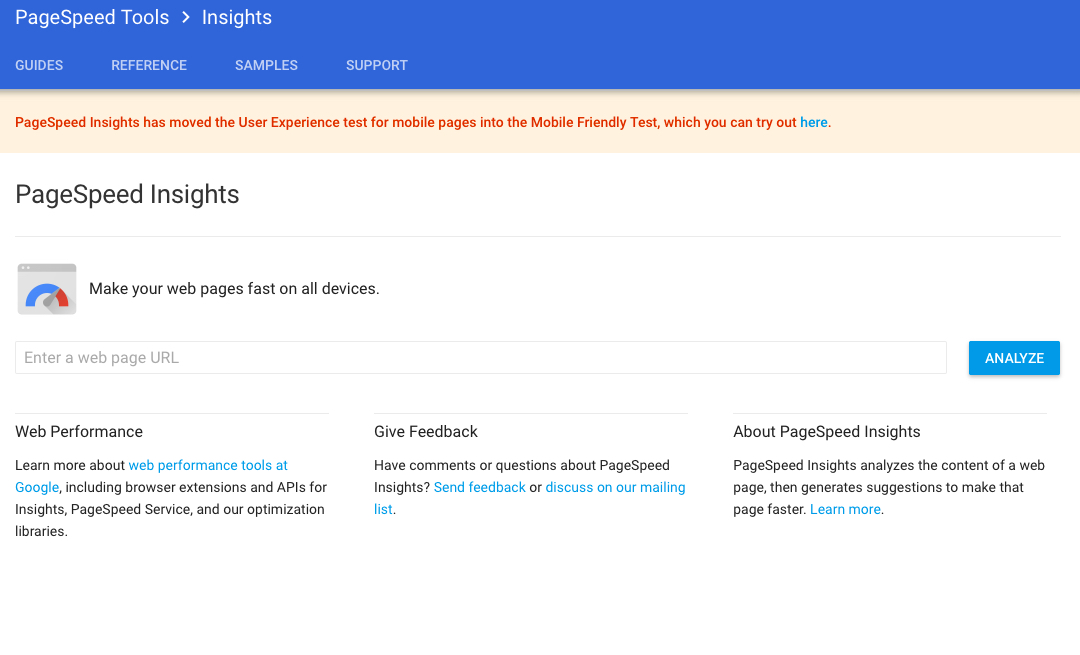This screenshot has height=655, width=1080.
Task: Click the About PageSpeed Insights heading
Action: pos(827,432)
